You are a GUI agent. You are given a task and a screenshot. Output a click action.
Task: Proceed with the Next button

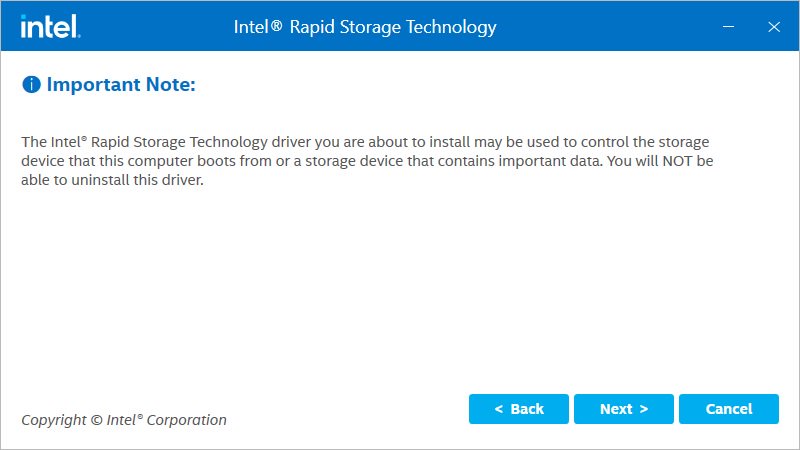(x=624, y=409)
